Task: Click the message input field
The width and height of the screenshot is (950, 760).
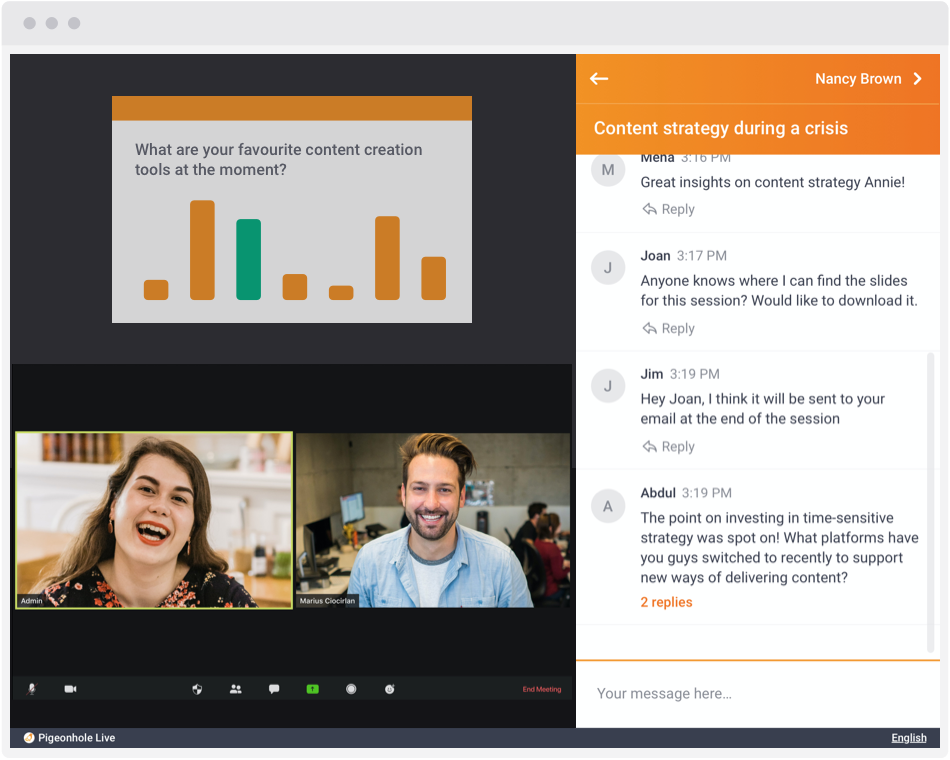Action: (757, 693)
